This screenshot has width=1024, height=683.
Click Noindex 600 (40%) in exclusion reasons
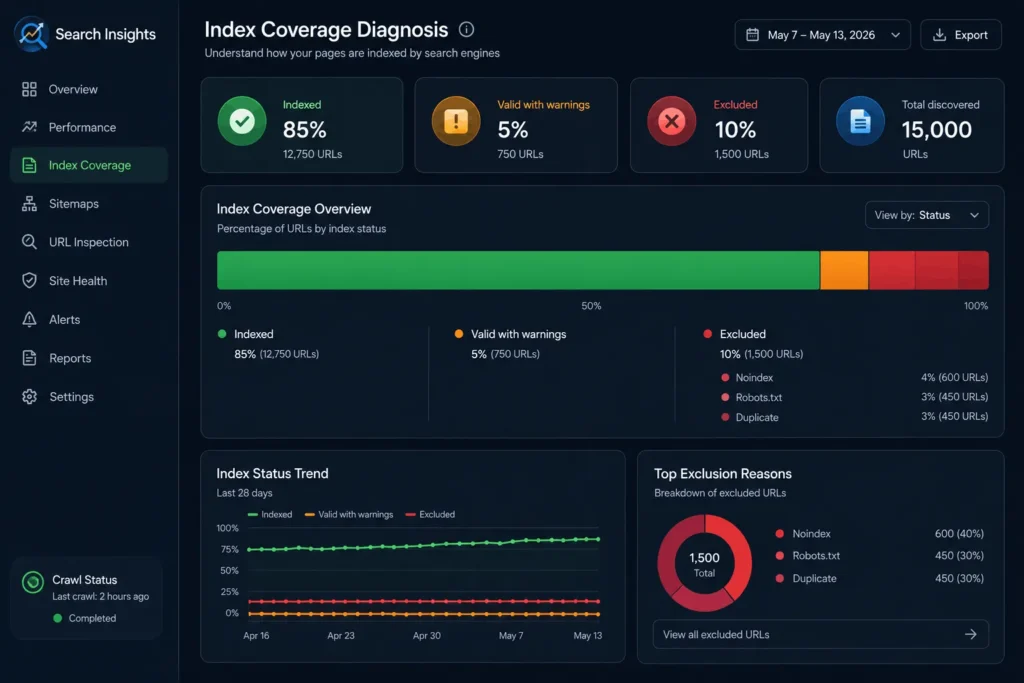click(x=880, y=533)
